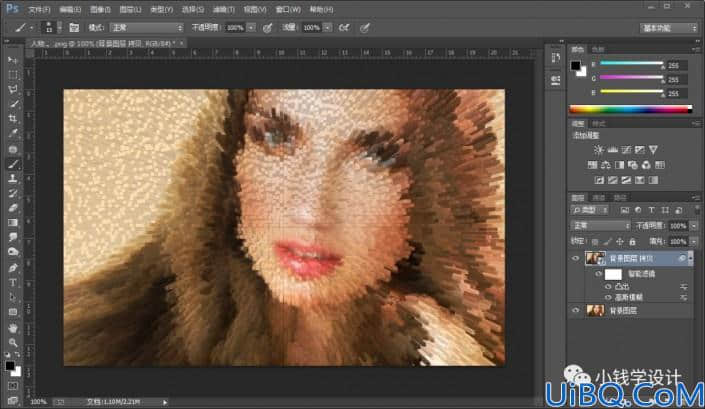Toggle the Gaussian Blur filter eye
The image size is (705, 409).
point(608,297)
